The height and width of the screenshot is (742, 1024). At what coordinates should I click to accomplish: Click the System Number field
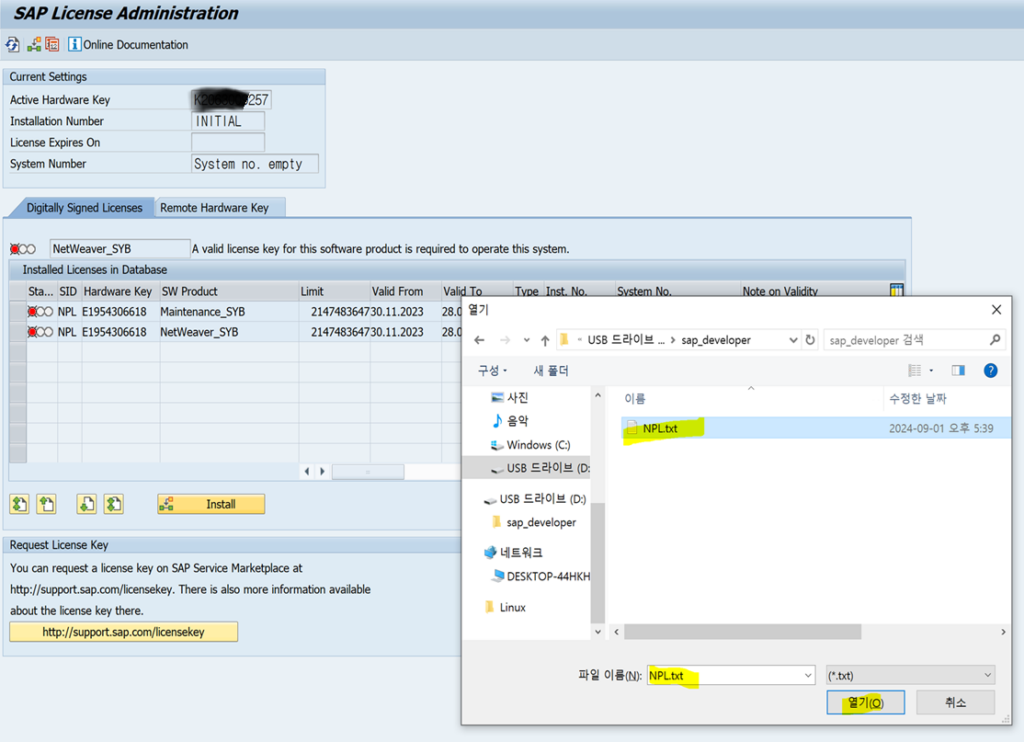point(255,163)
